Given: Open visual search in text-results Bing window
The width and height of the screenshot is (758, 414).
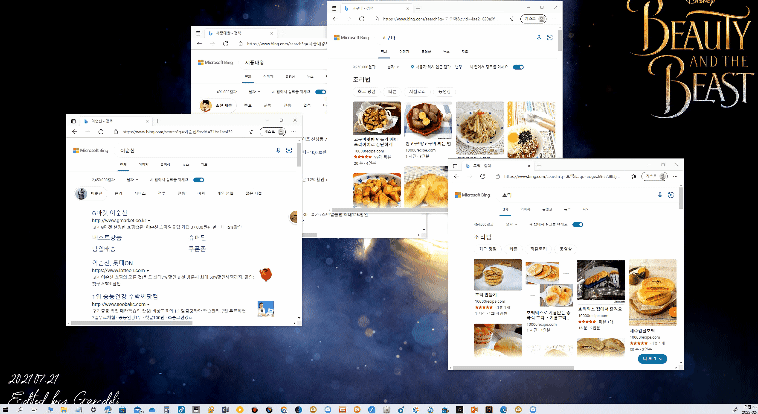Looking at the screenshot, I should (x=289, y=150).
